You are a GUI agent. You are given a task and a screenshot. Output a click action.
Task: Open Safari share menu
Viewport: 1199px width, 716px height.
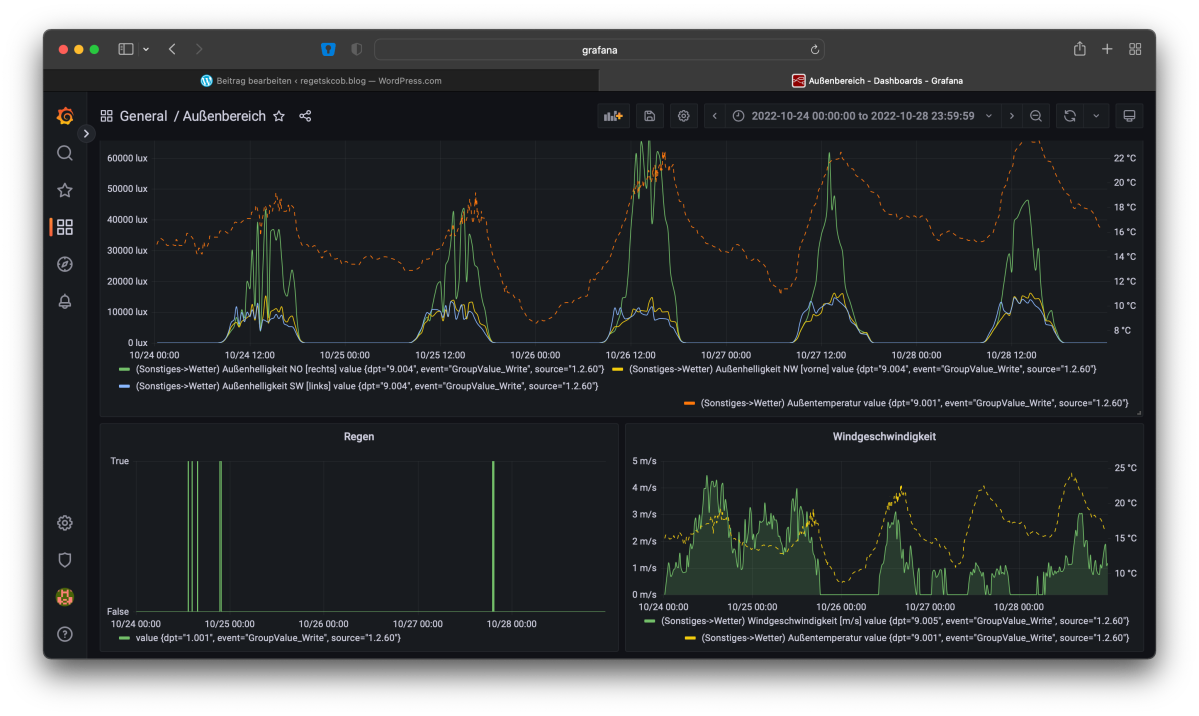click(1080, 49)
